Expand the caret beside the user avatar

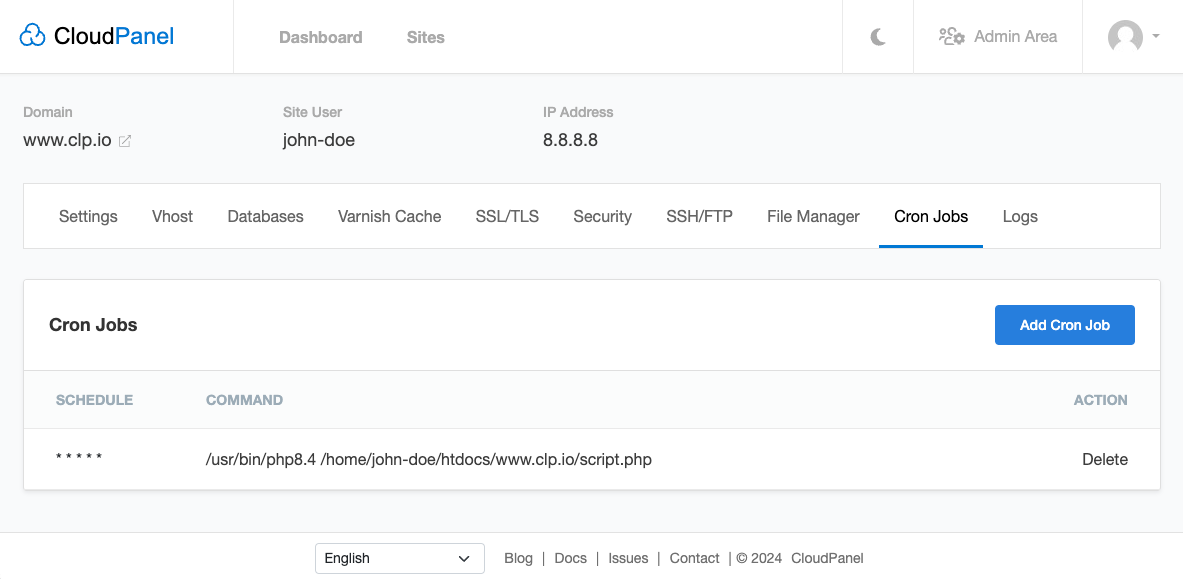1156,37
